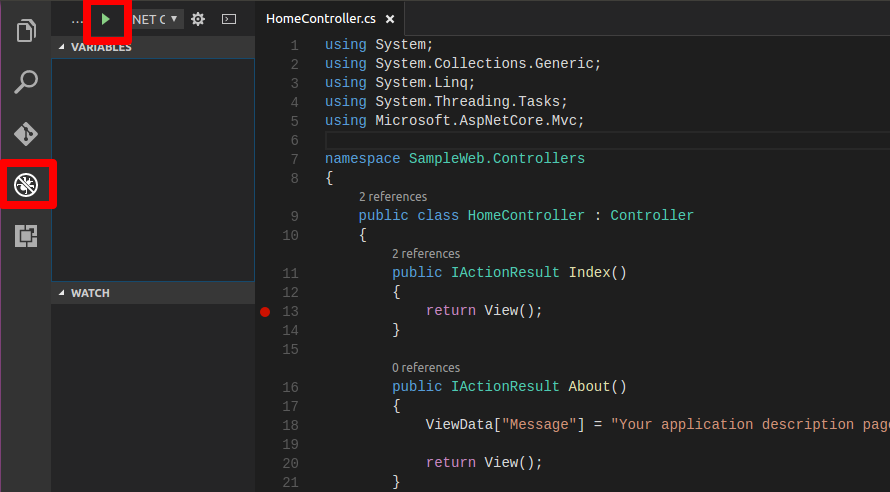Click "IActionResult" on line 11
The image size is (890, 492).
tap(505, 273)
